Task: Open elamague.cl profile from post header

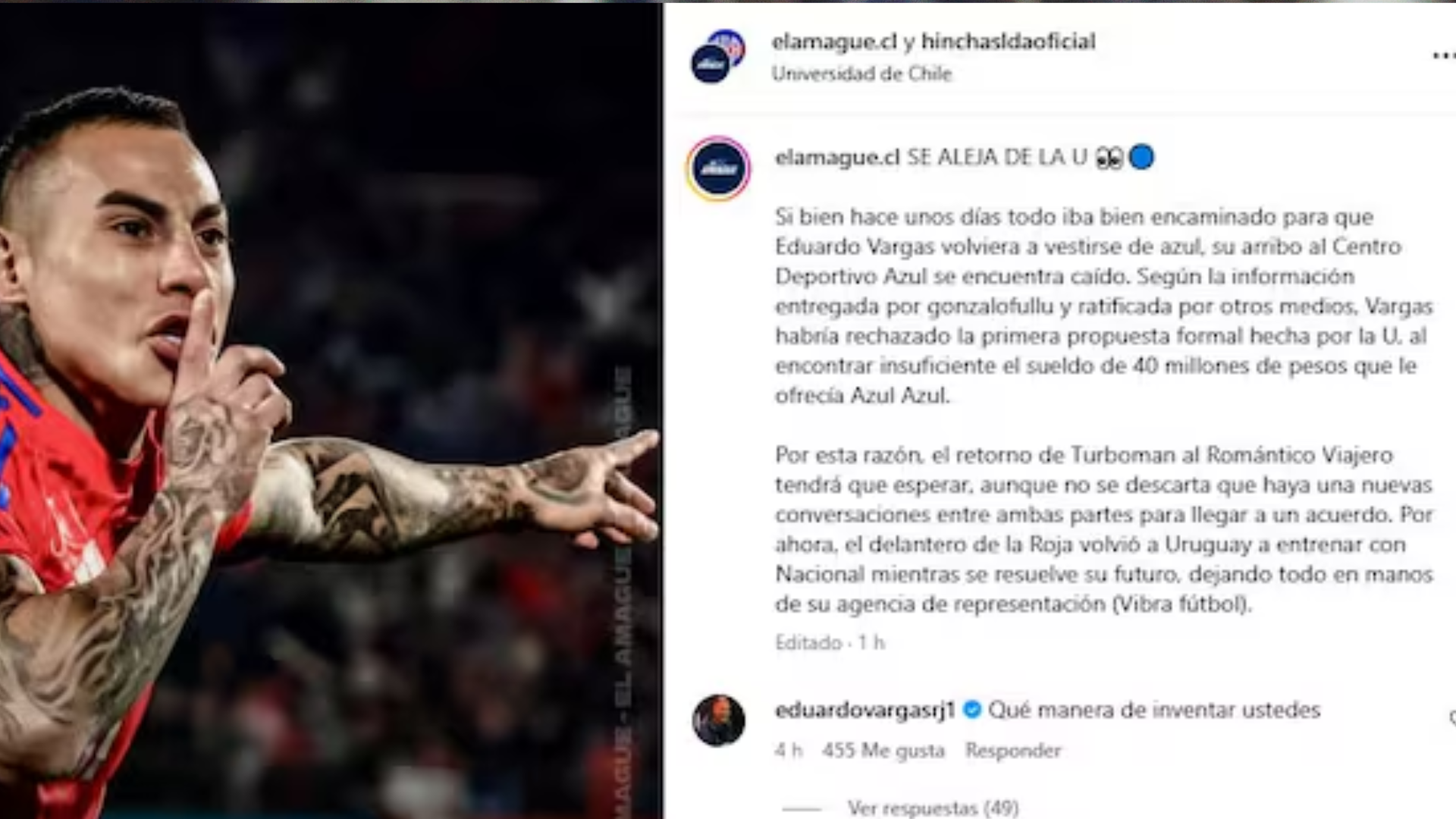Action: point(834,41)
